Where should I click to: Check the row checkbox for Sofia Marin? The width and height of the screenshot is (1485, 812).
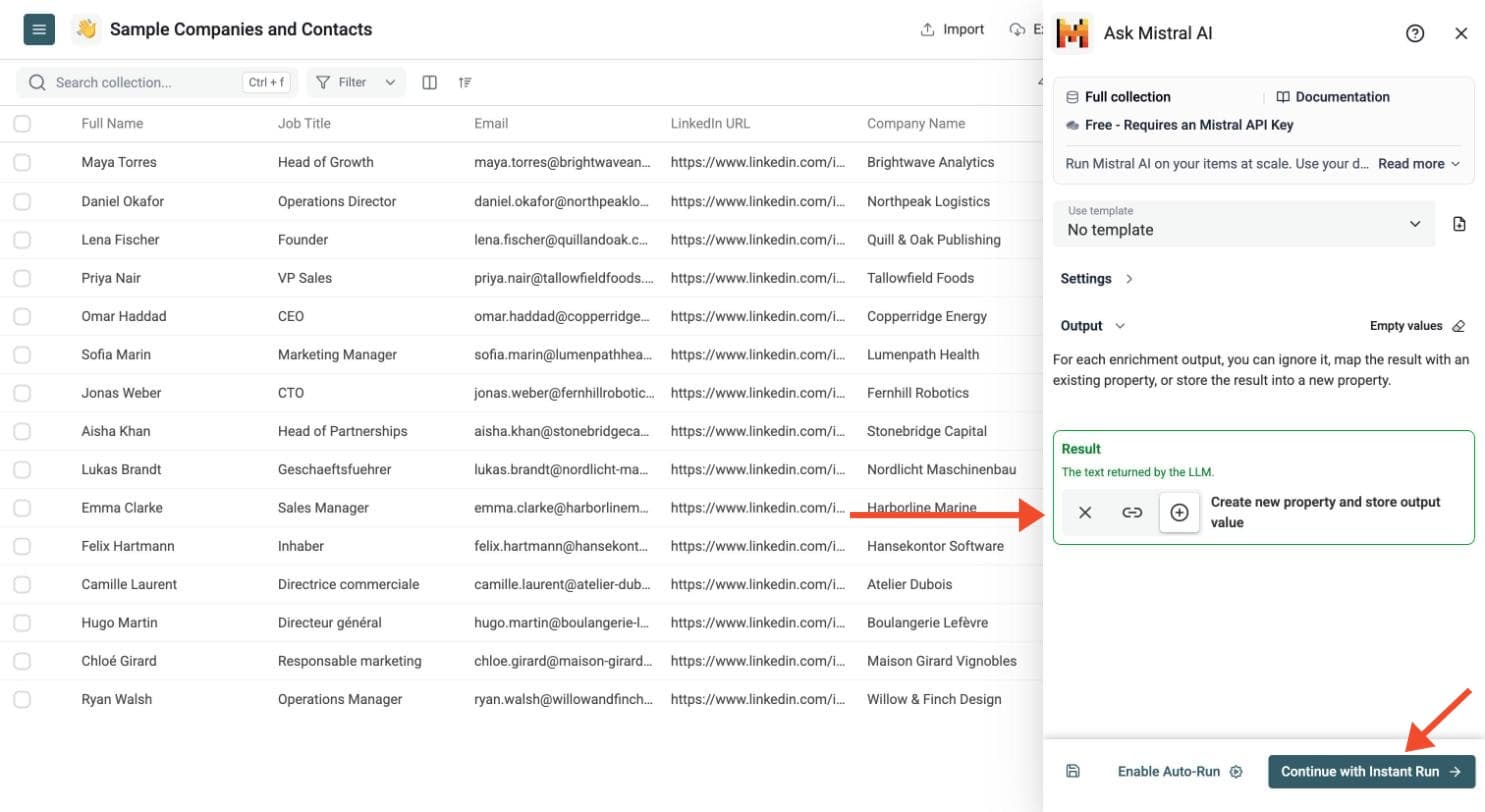coord(22,354)
